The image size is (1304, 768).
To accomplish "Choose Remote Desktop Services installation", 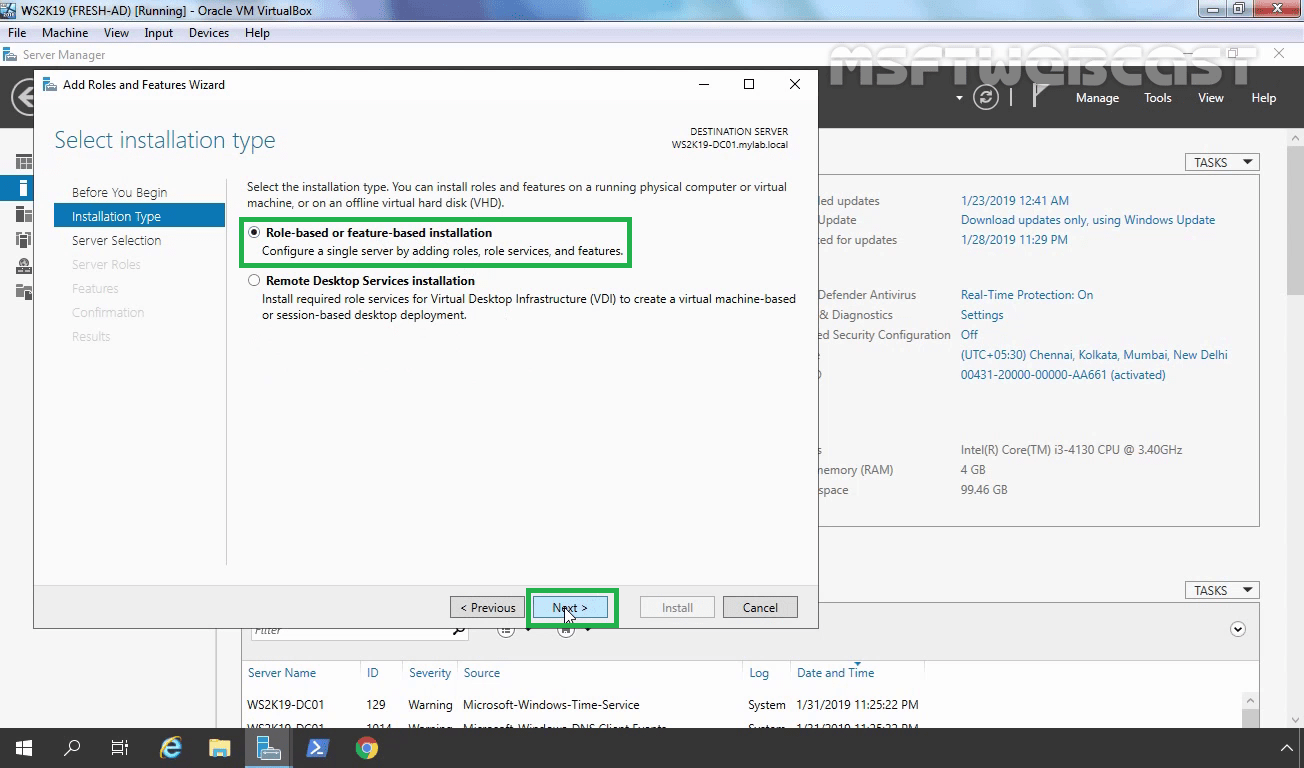I will click(254, 281).
